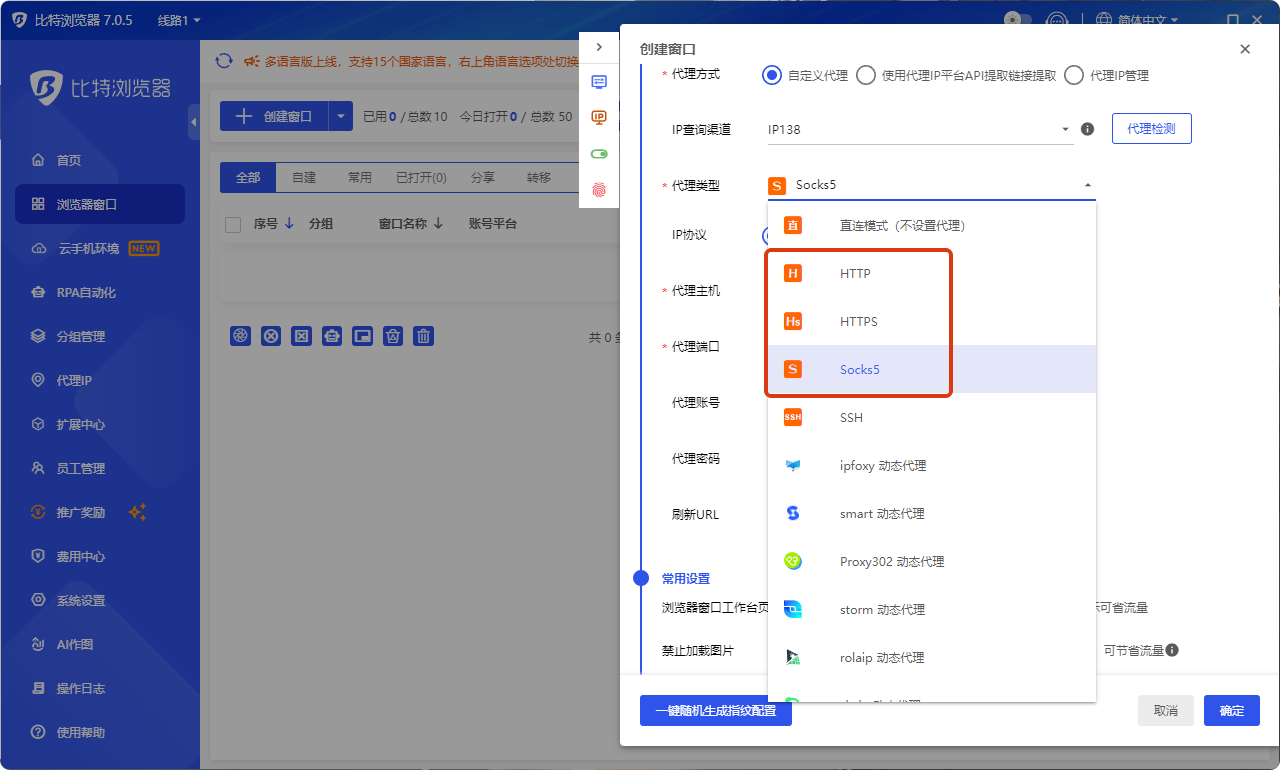Click 确定 to confirm the dialog
1280x770 pixels.
1232,711
